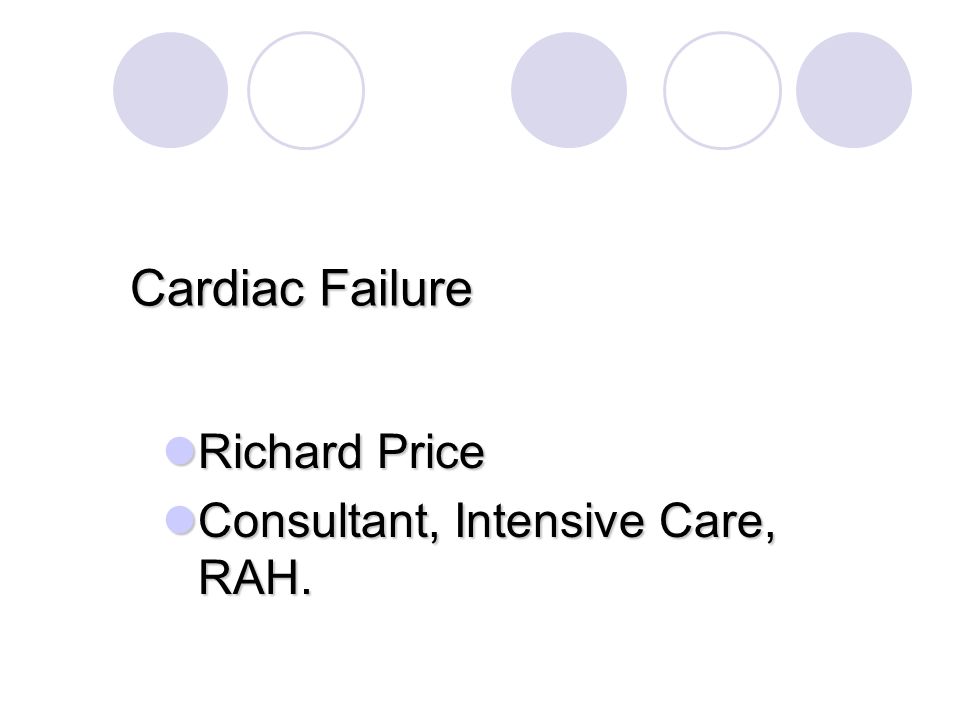Click the leftmost filled lavender circle
This screenshot has width=960, height=720.
pyautogui.click(x=170, y=90)
